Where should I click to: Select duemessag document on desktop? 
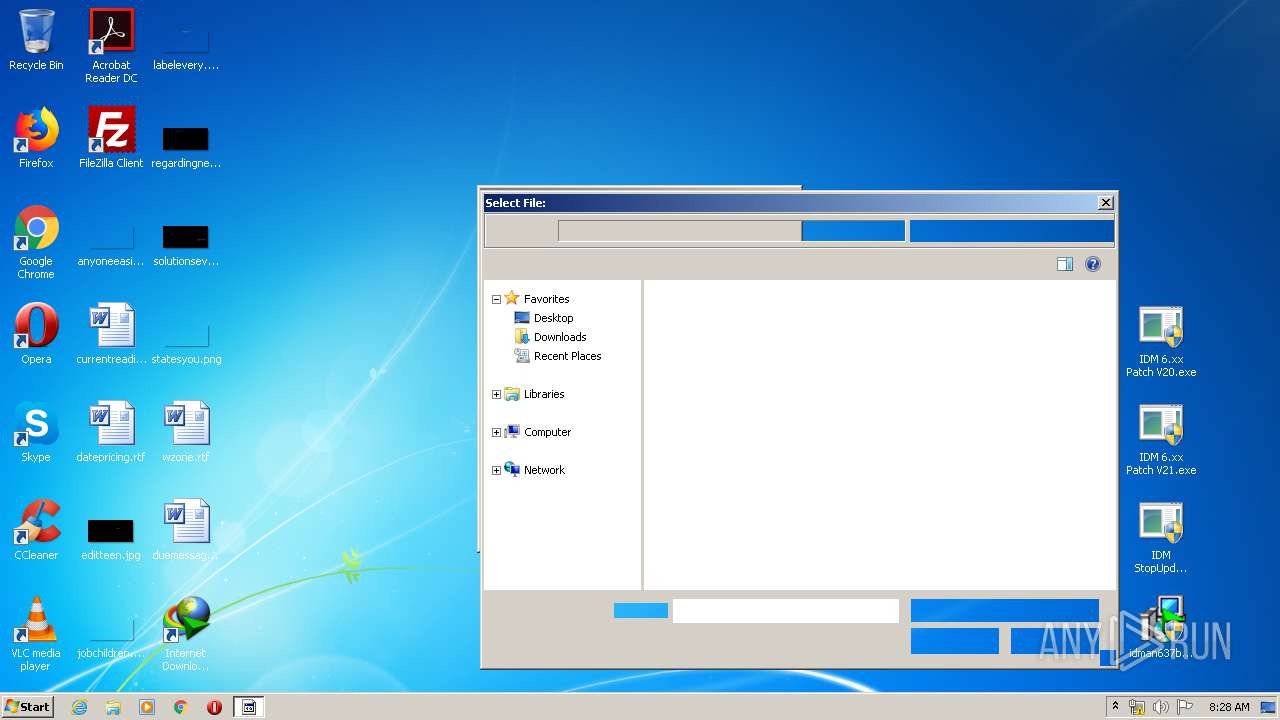pyautogui.click(x=186, y=530)
